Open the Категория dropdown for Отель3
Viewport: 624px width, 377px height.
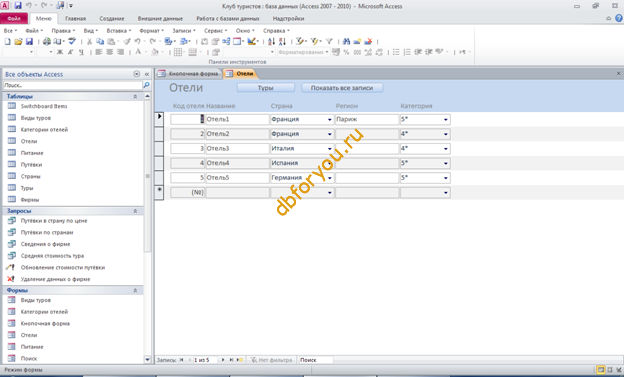click(x=446, y=149)
